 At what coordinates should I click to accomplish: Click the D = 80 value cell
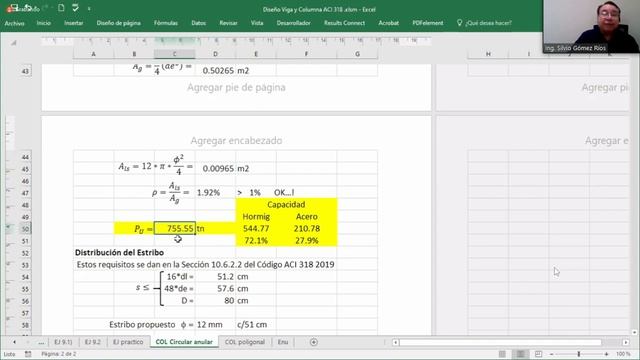coord(215,301)
